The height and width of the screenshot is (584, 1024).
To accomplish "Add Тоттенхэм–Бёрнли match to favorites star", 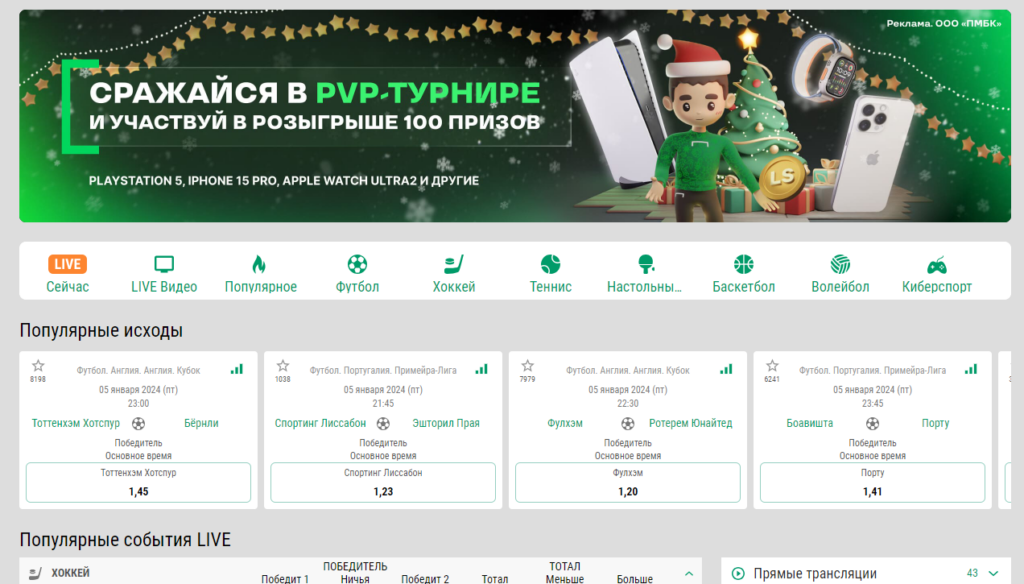I will tap(39, 366).
